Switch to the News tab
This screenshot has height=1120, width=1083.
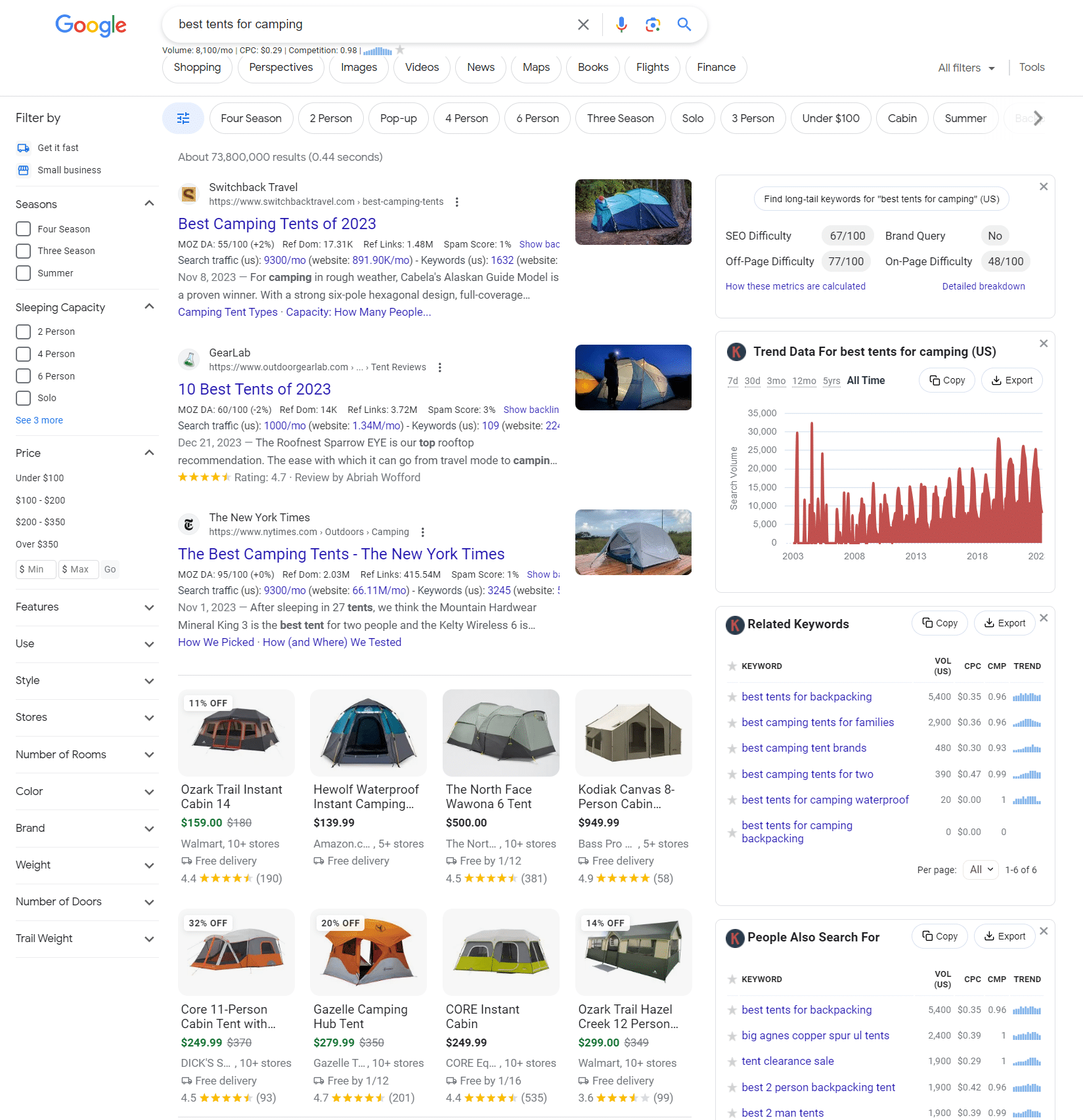[481, 68]
